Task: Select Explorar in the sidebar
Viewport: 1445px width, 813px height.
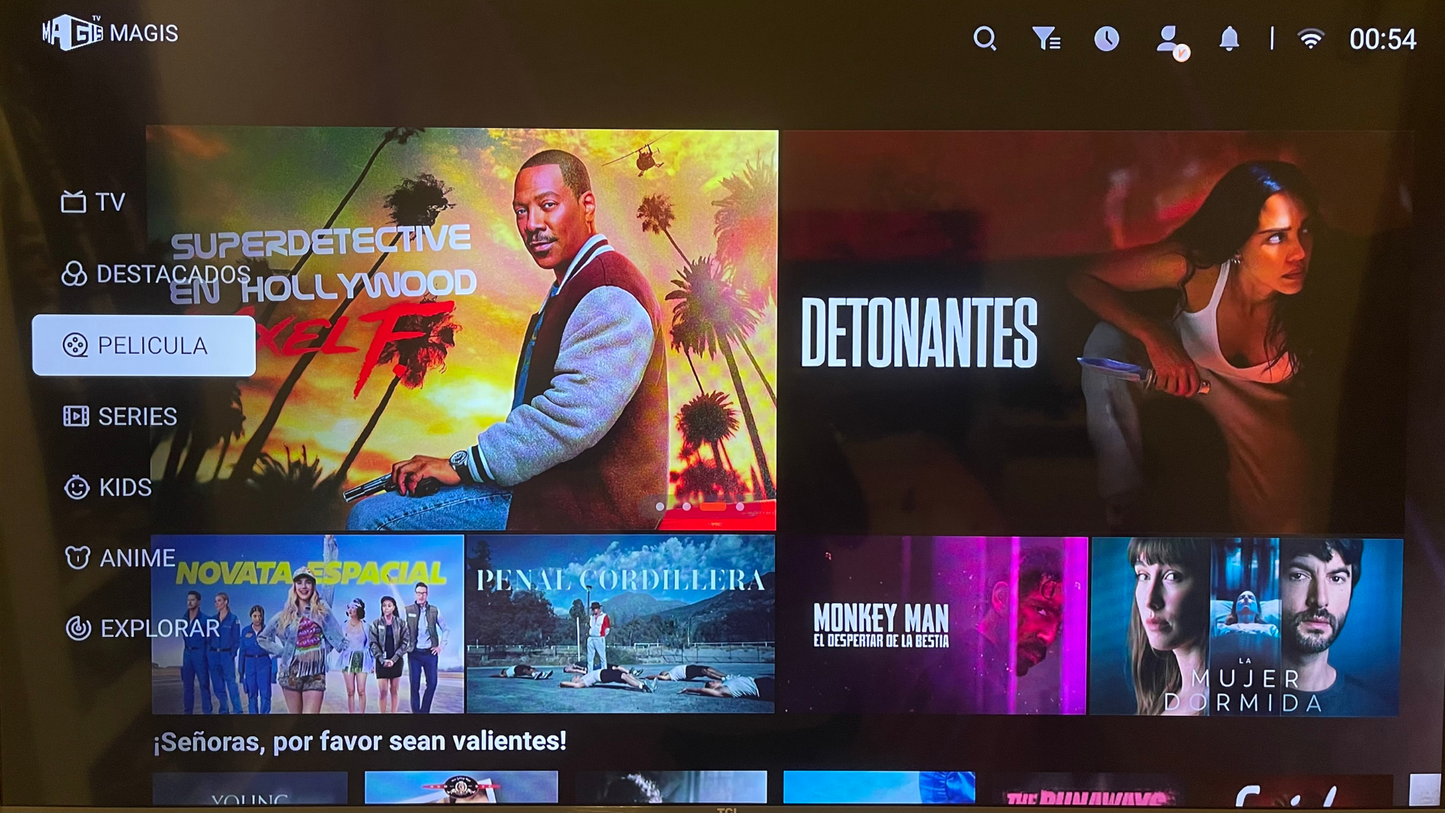Action: click(x=142, y=628)
